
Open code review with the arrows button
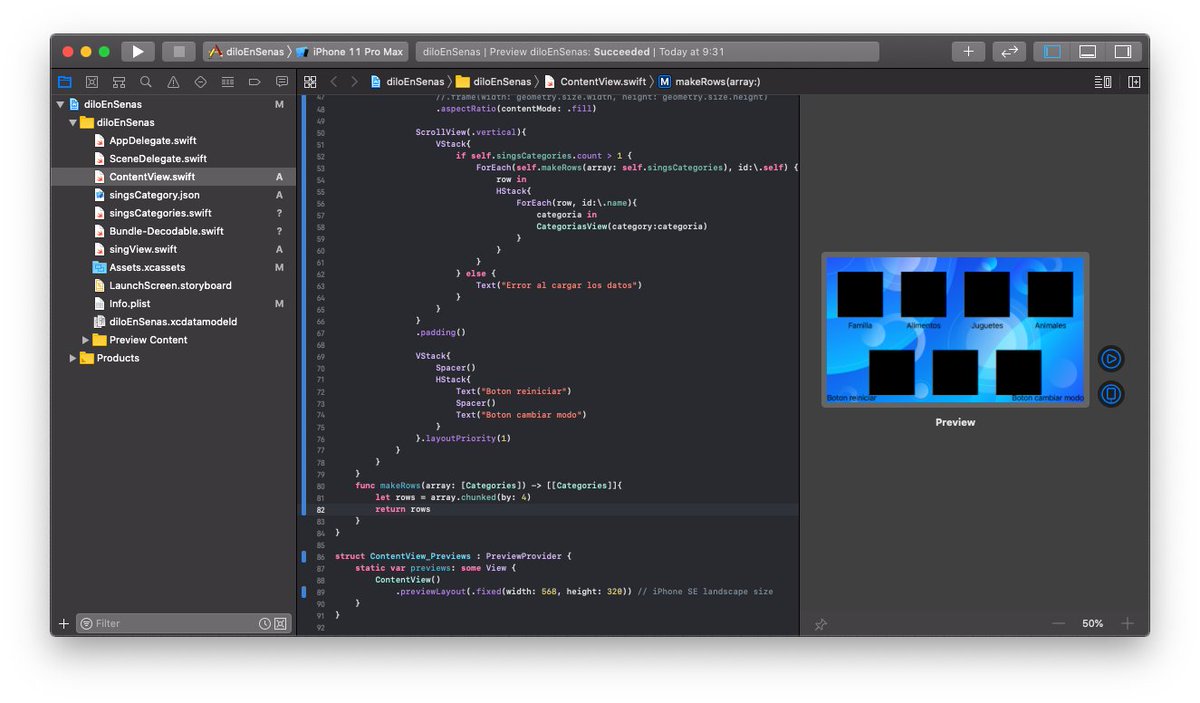point(1010,51)
